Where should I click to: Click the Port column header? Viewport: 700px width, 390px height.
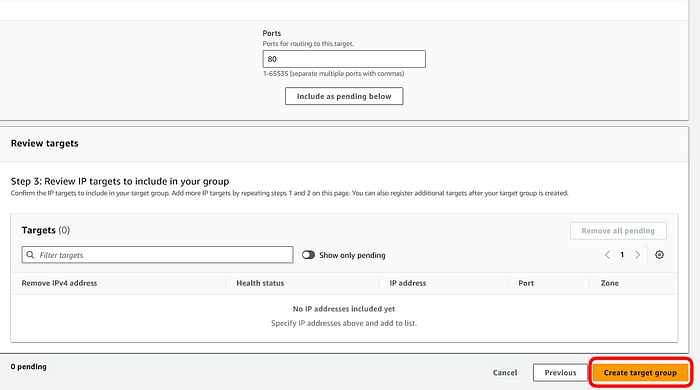coord(526,283)
